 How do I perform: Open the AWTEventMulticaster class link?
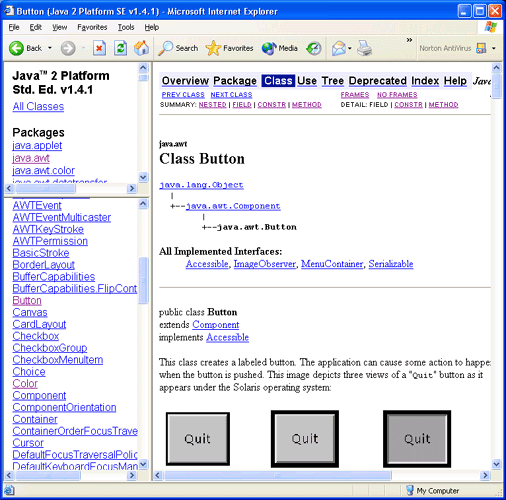pyautogui.click(x=62, y=218)
